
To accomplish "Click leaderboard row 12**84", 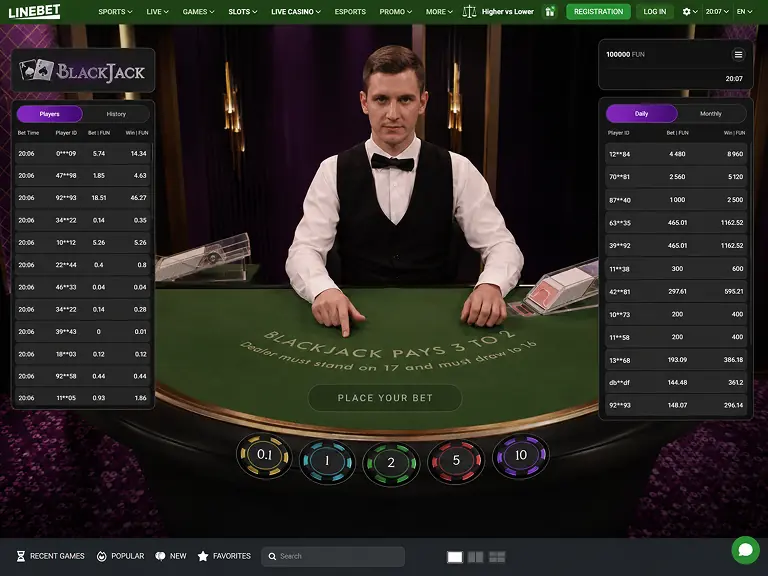I will (676, 154).
